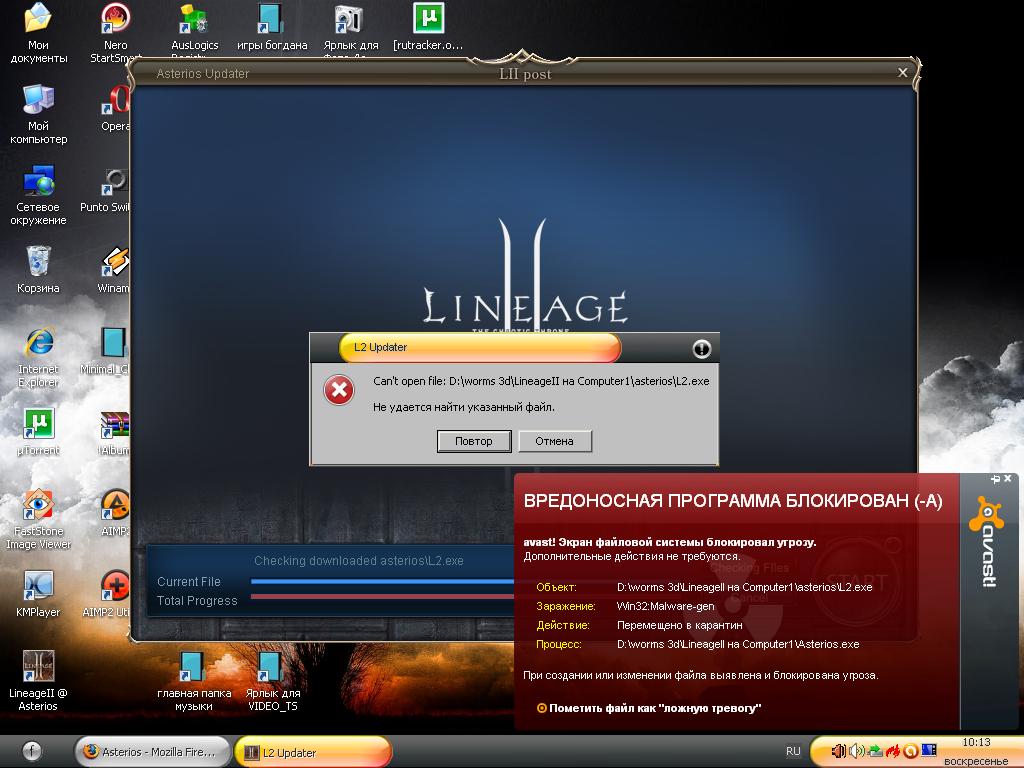1024x768 pixels.
Task: Click the green speaker volume tray icon
Action: point(856,752)
